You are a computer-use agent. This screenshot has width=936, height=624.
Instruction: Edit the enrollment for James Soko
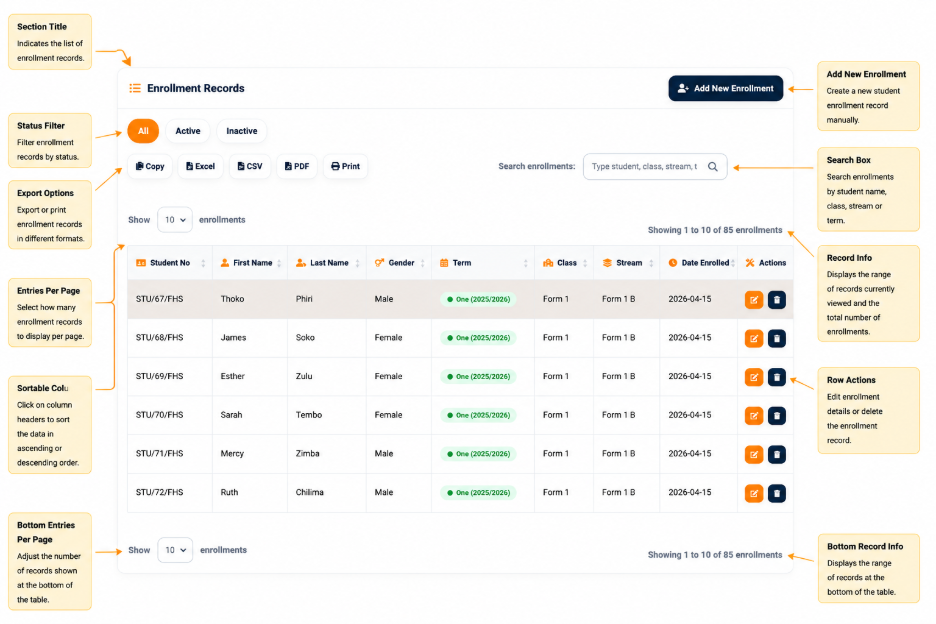[x=754, y=339]
